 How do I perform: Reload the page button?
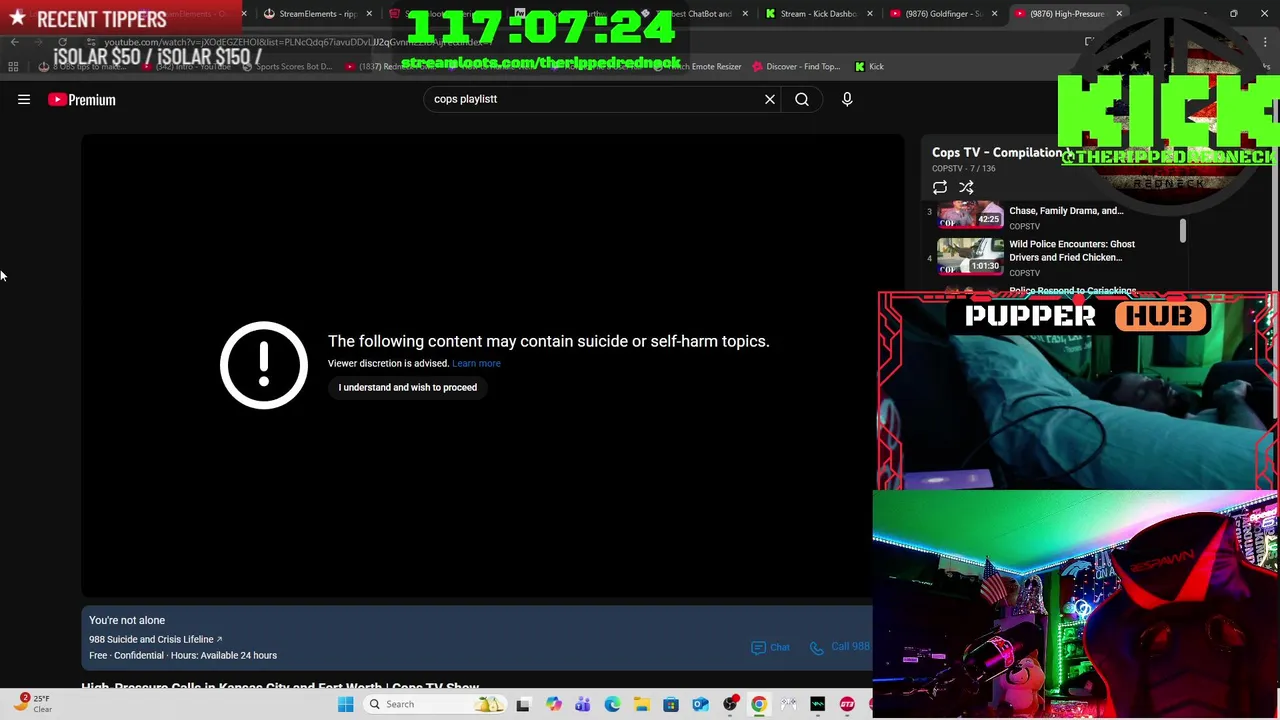63,42
